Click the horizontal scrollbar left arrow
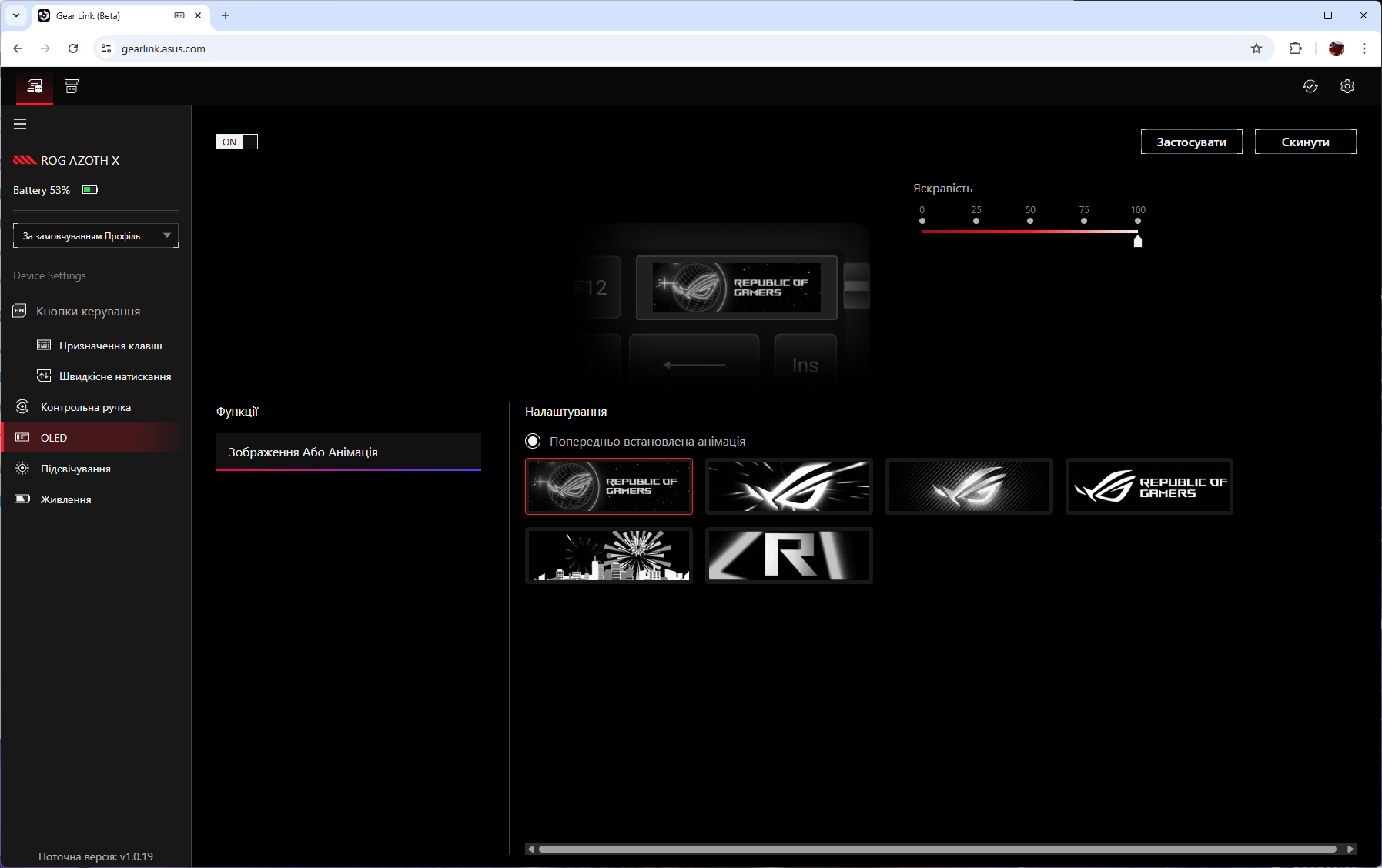The width and height of the screenshot is (1382, 868). point(531,849)
